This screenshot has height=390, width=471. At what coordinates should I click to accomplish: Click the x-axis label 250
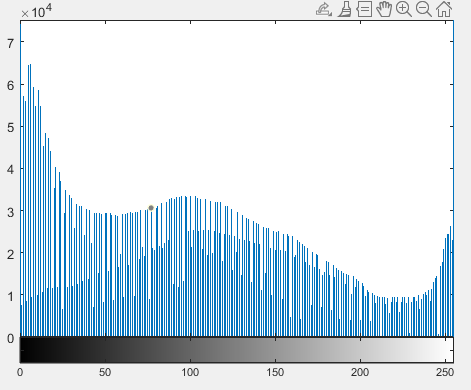click(x=445, y=372)
